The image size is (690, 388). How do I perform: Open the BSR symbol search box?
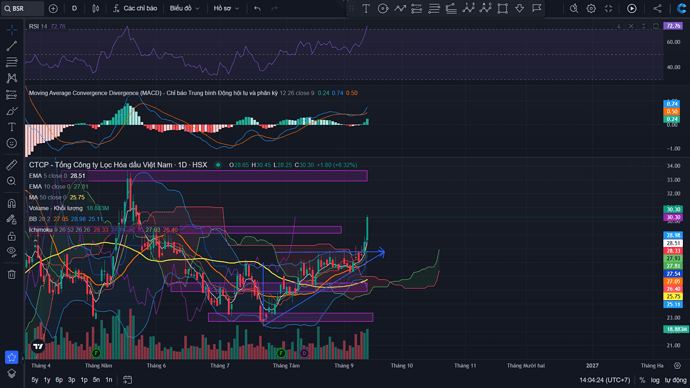[22, 8]
